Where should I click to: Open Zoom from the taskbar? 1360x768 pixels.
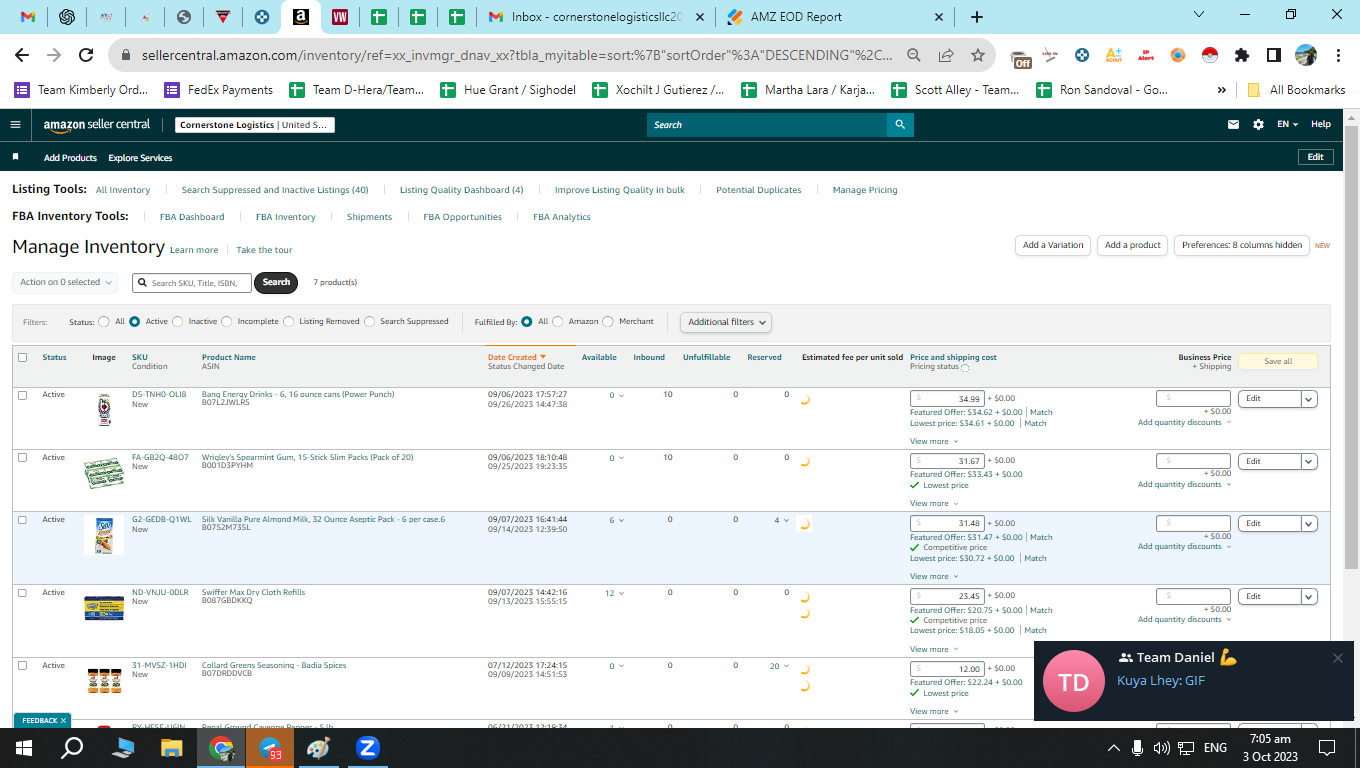point(367,748)
